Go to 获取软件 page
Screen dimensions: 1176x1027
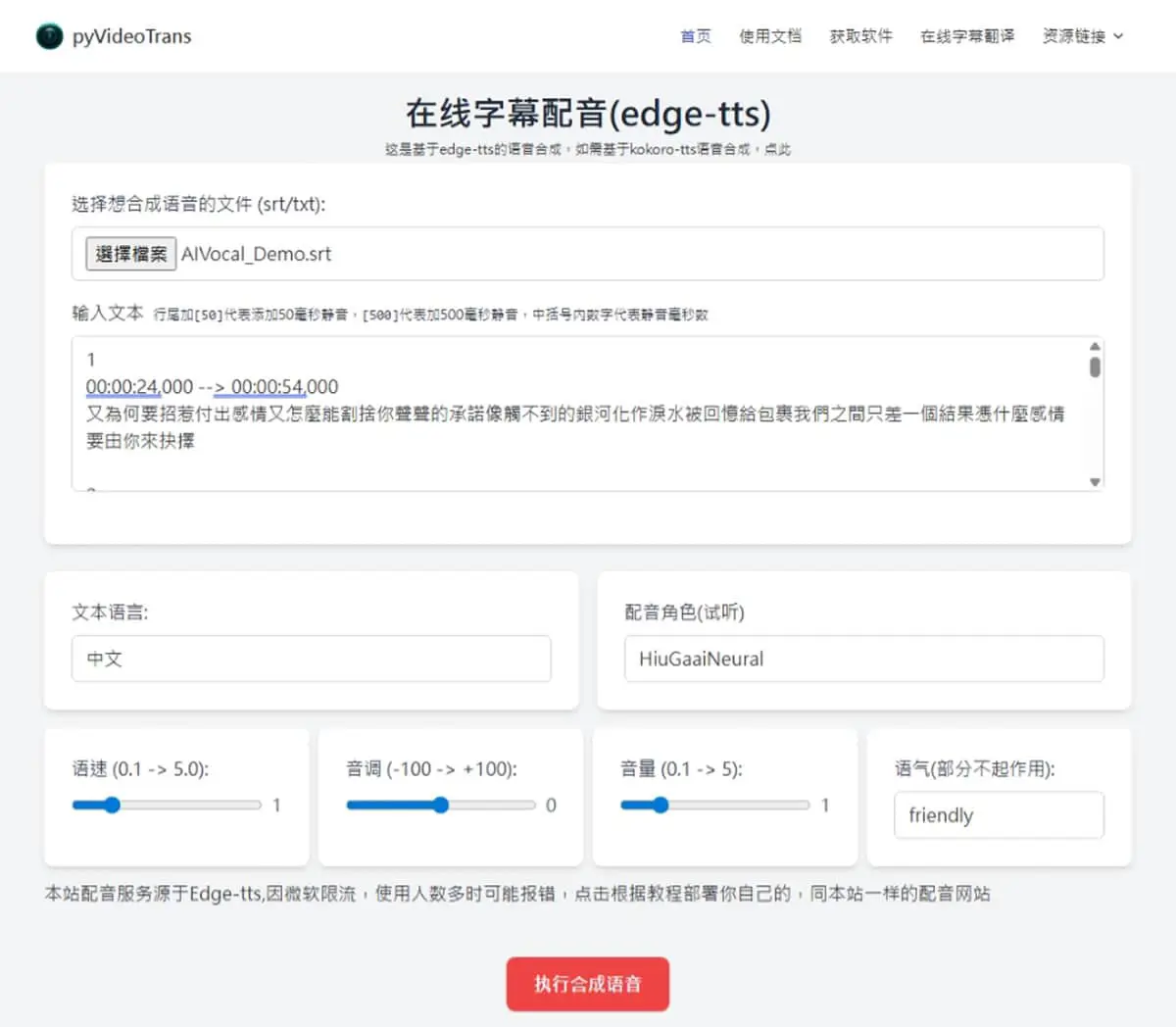pyautogui.click(x=861, y=36)
